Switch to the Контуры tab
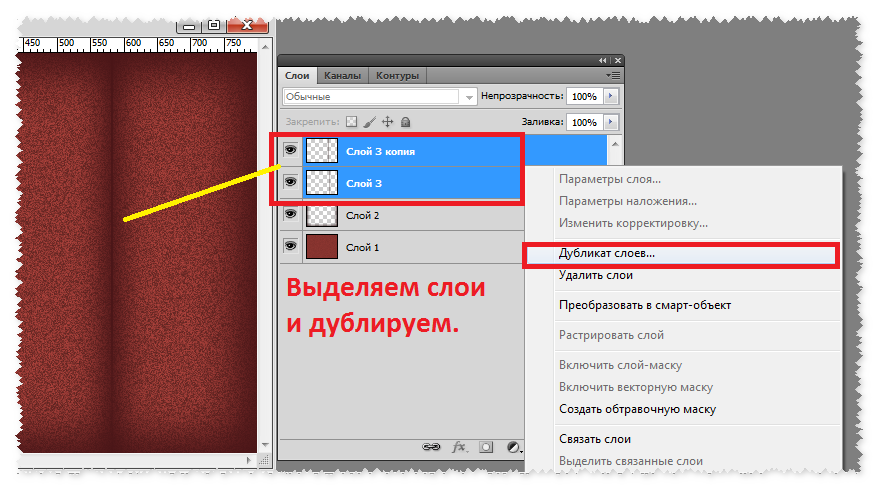 (397, 75)
